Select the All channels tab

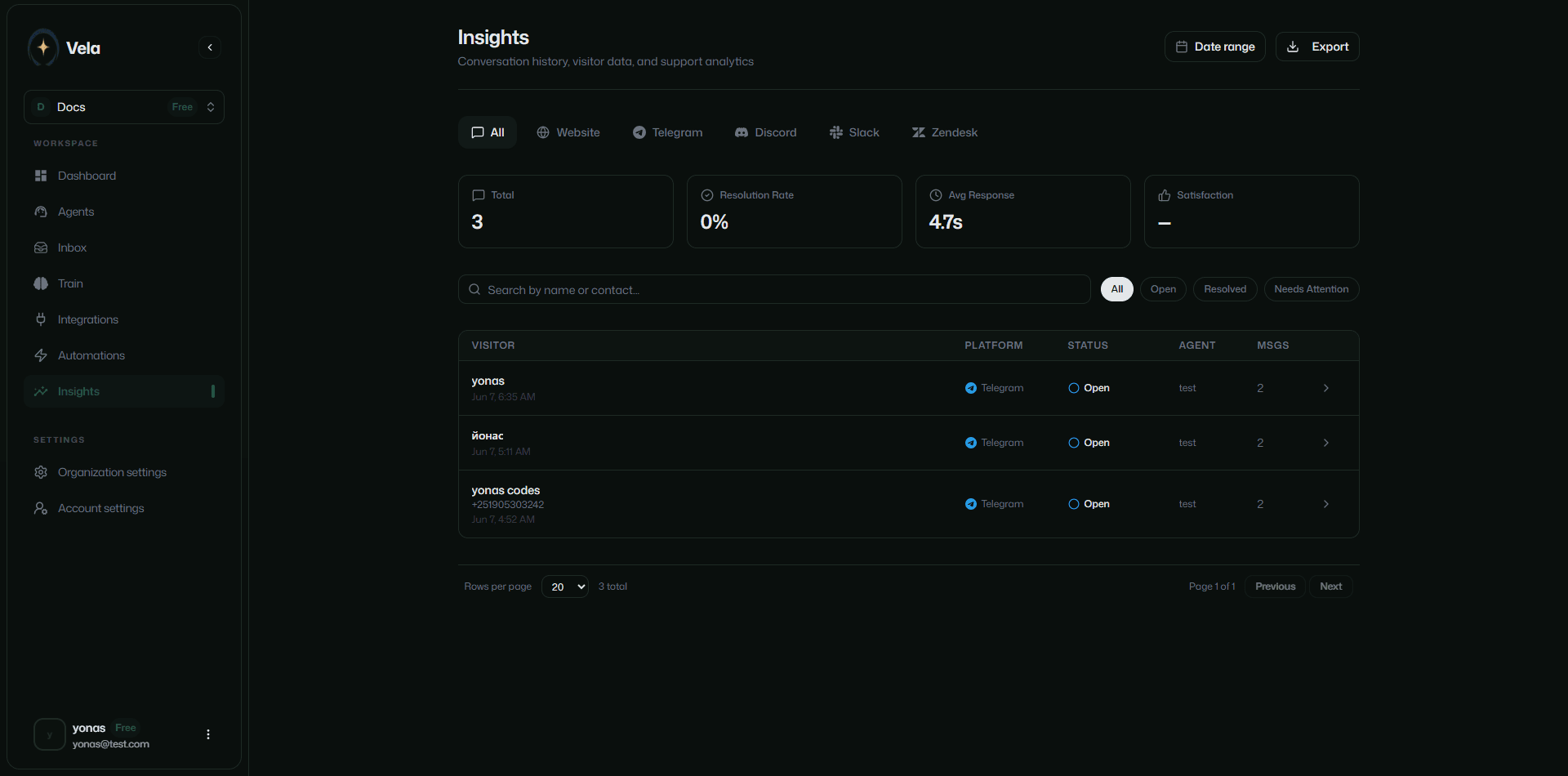click(488, 132)
